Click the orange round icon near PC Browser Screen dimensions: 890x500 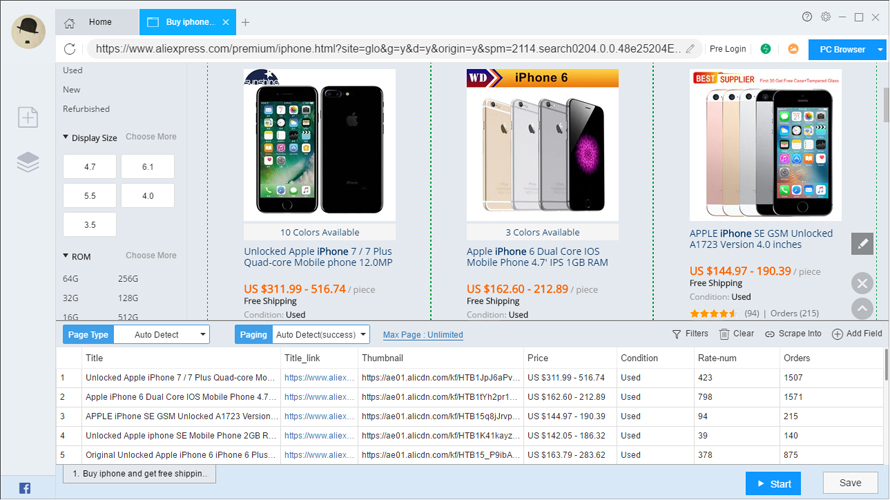click(793, 49)
